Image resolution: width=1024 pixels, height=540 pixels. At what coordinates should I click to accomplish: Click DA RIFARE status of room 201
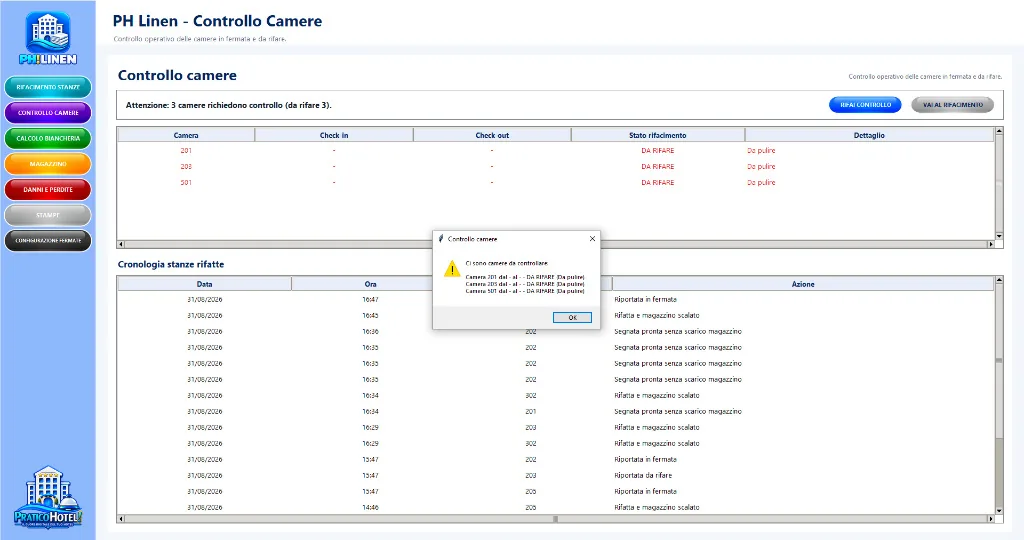(658, 151)
